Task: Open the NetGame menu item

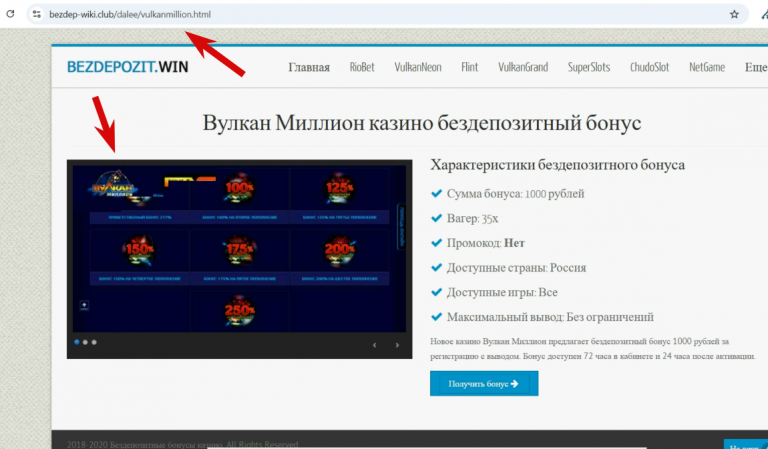Action: pyautogui.click(x=707, y=67)
